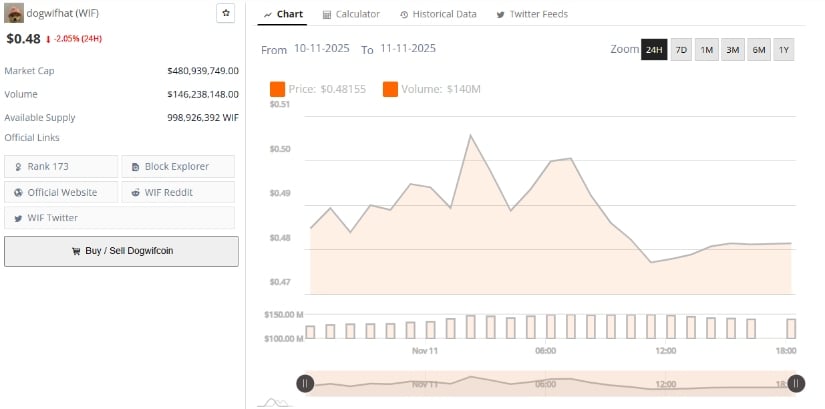Set zoom to 1M
825x409 pixels.
[x=706, y=50]
